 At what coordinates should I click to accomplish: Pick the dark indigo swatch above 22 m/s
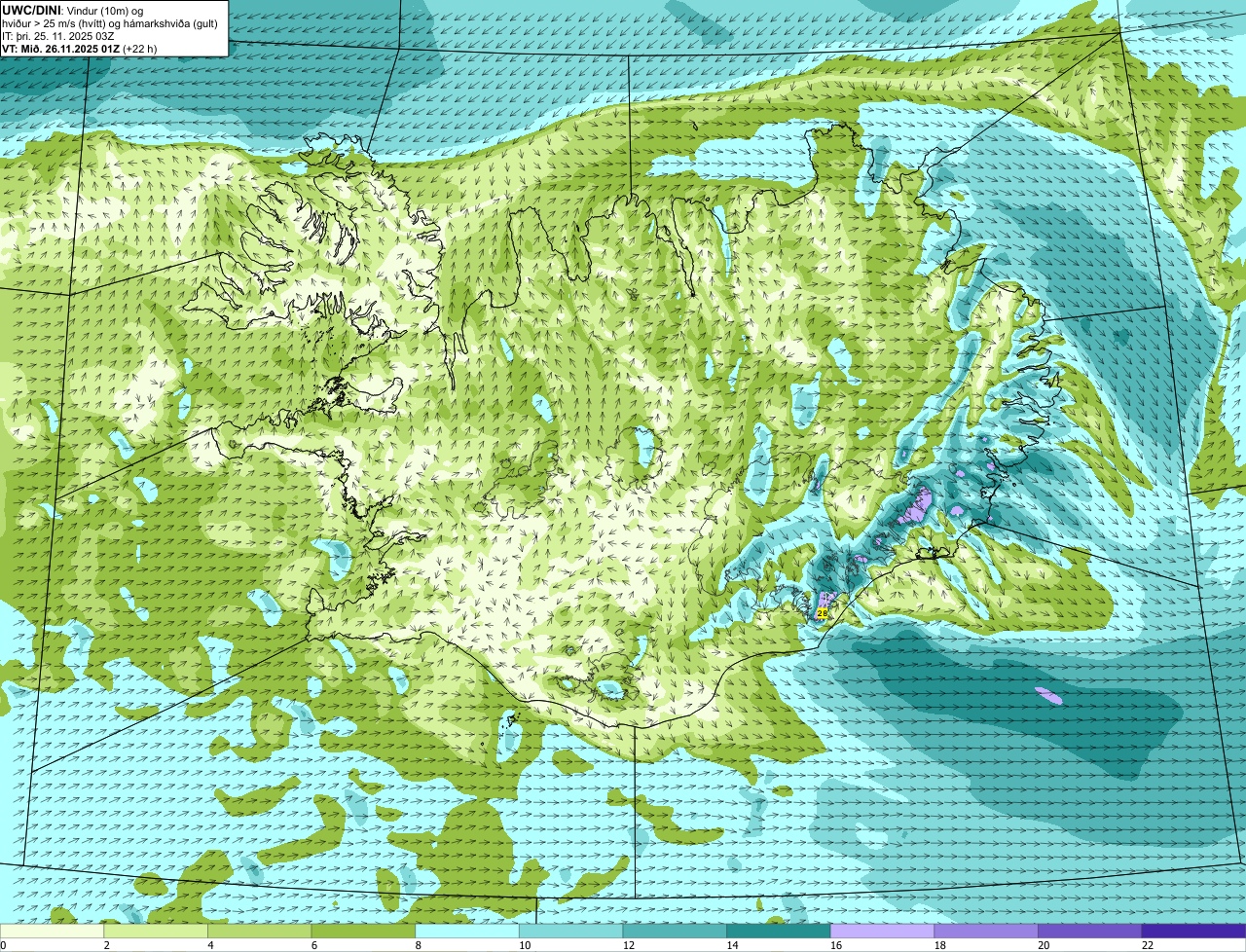point(1193,932)
